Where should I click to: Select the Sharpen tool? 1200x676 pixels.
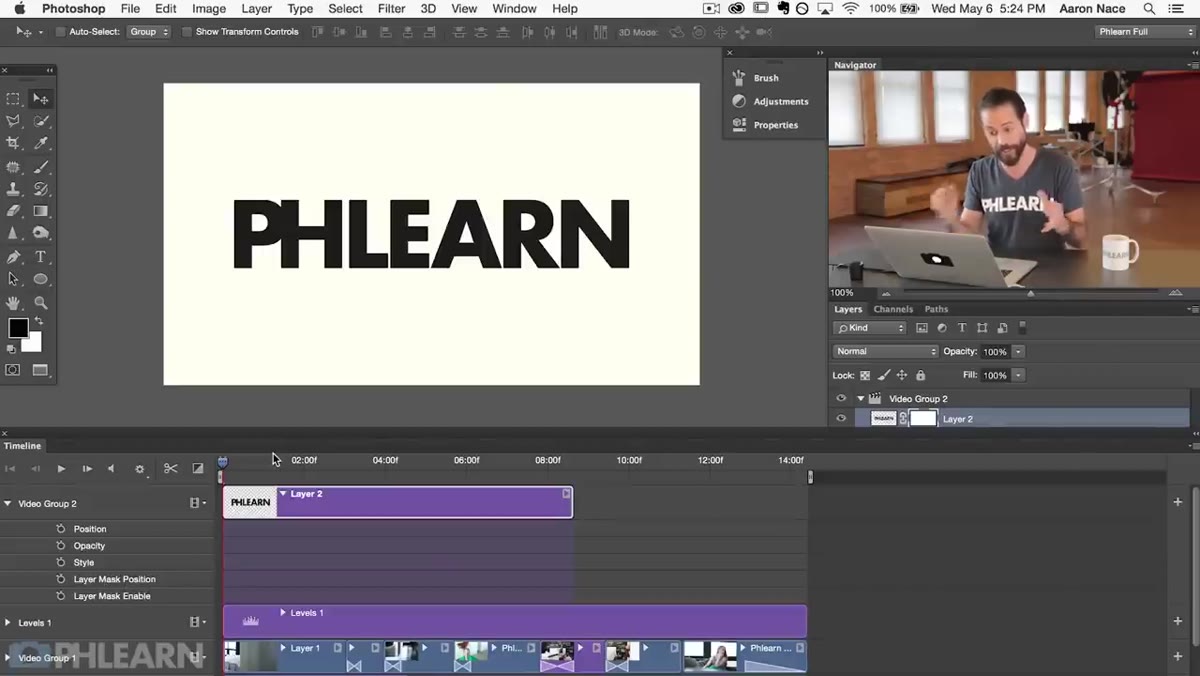pos(13,233)
